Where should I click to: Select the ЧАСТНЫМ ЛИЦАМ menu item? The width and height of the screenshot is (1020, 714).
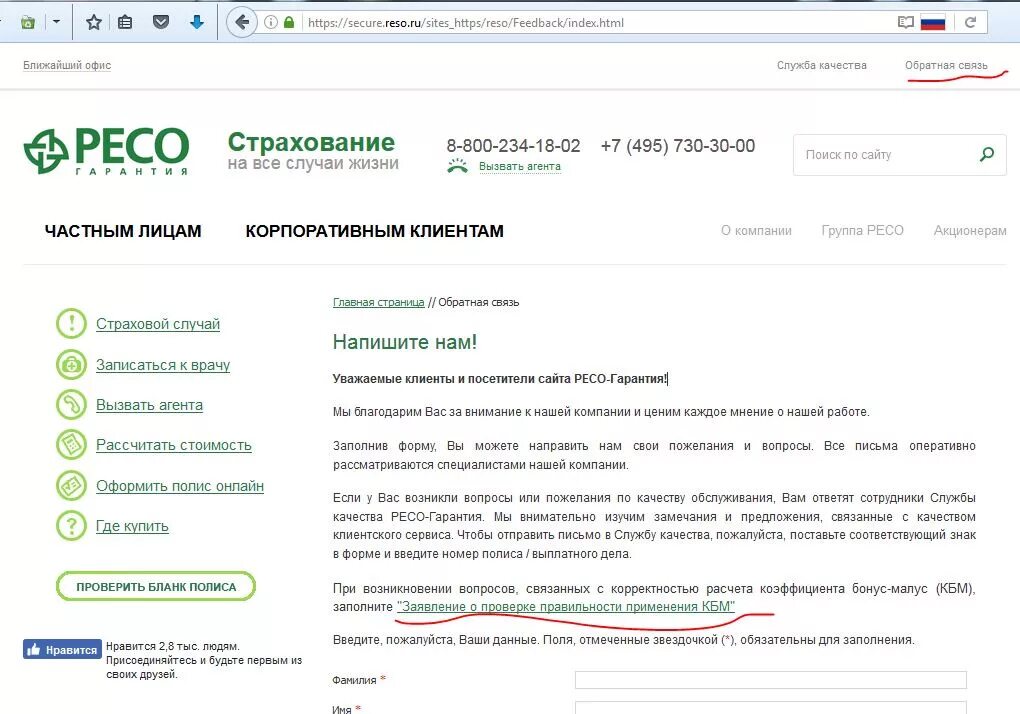tap(123, 231)
